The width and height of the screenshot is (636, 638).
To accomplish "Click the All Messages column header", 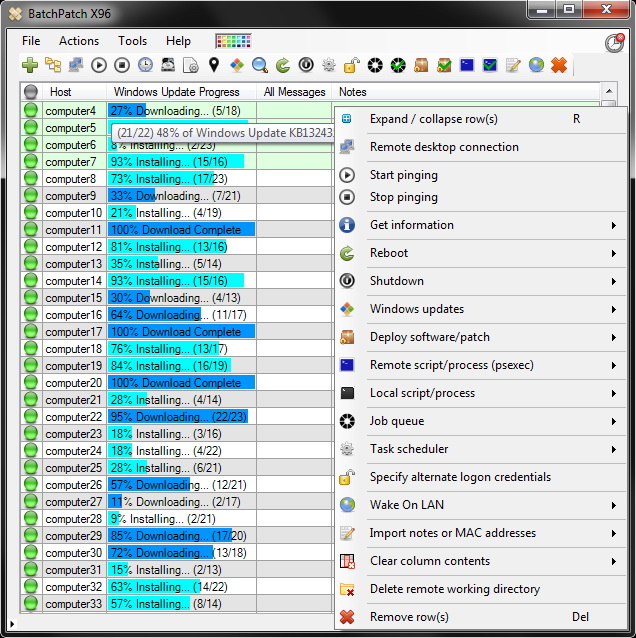I will click(x=294, y=92).
